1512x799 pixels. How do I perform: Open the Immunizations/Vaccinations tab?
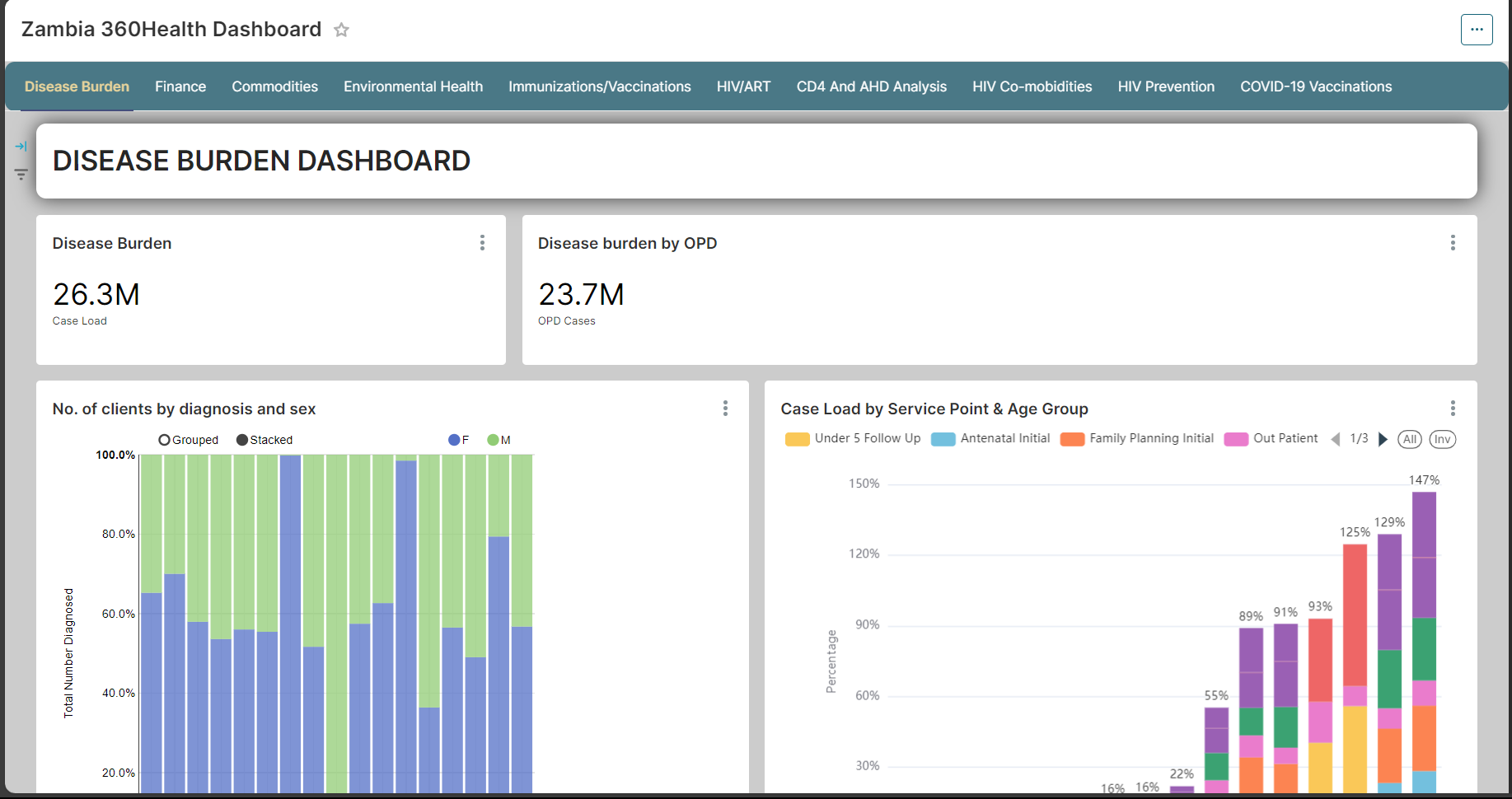pos(599,86)
